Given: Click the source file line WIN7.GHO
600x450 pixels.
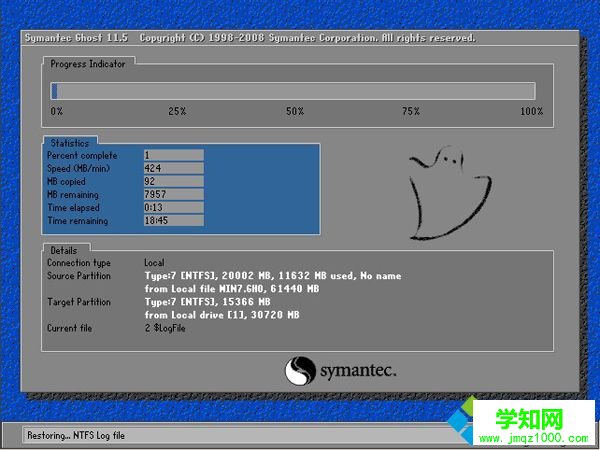Looking at the screenshot, I should click(x=232, y=289).
